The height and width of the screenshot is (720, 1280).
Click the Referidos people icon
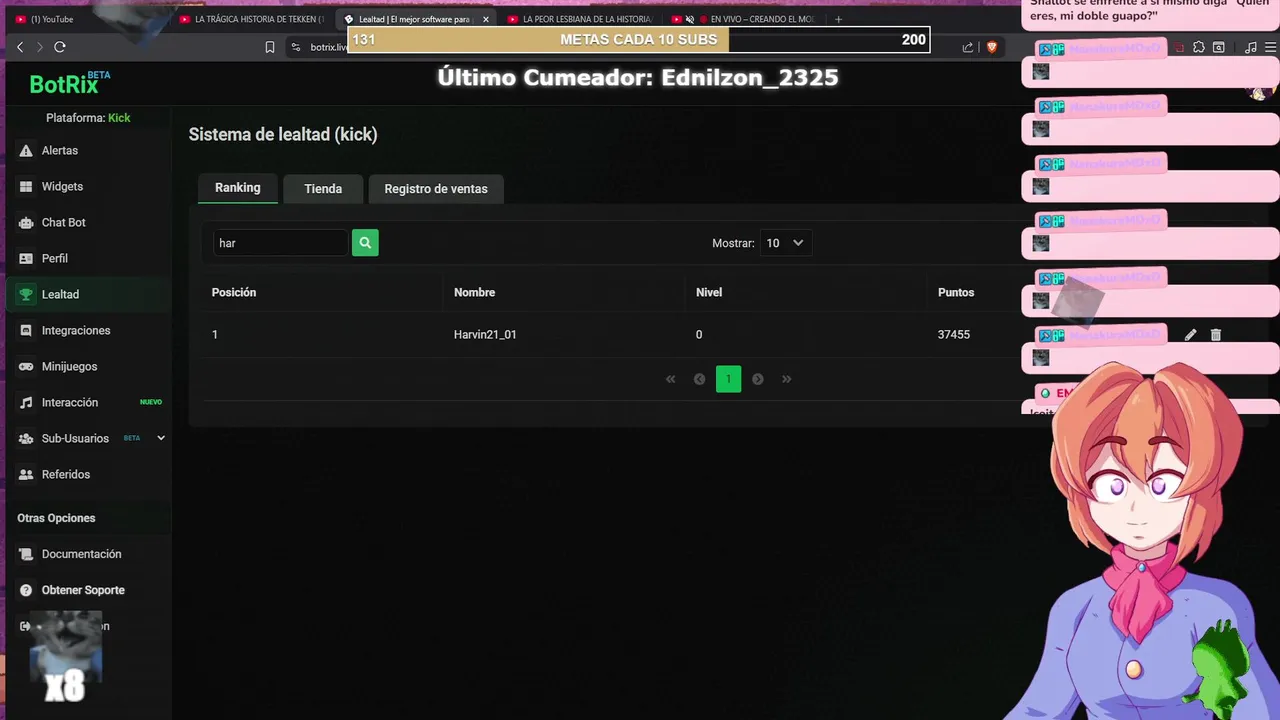26,474
